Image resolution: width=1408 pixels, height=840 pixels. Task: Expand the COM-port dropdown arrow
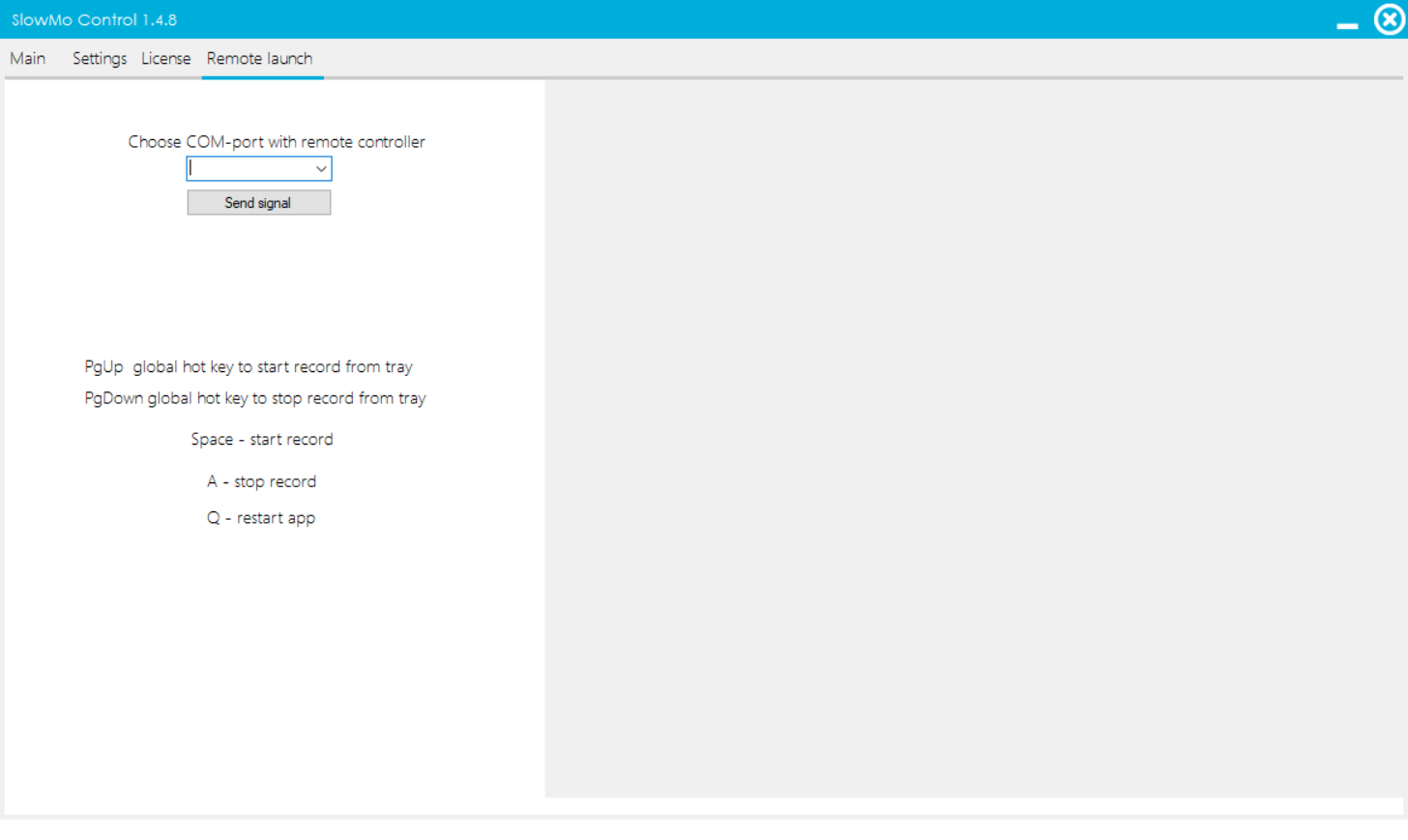pos(321,169)
